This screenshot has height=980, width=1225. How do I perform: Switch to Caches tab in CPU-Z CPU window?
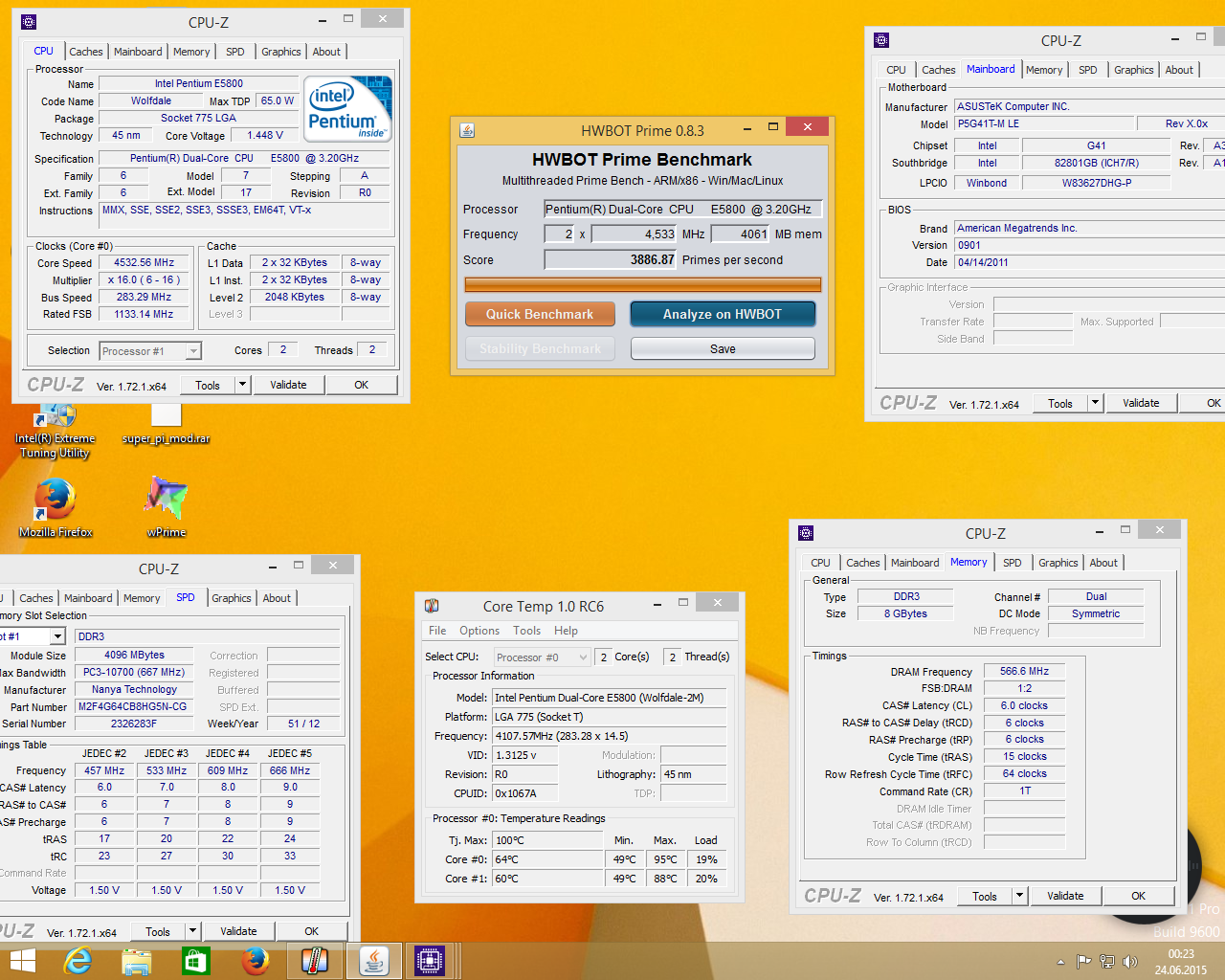(86, 52)
